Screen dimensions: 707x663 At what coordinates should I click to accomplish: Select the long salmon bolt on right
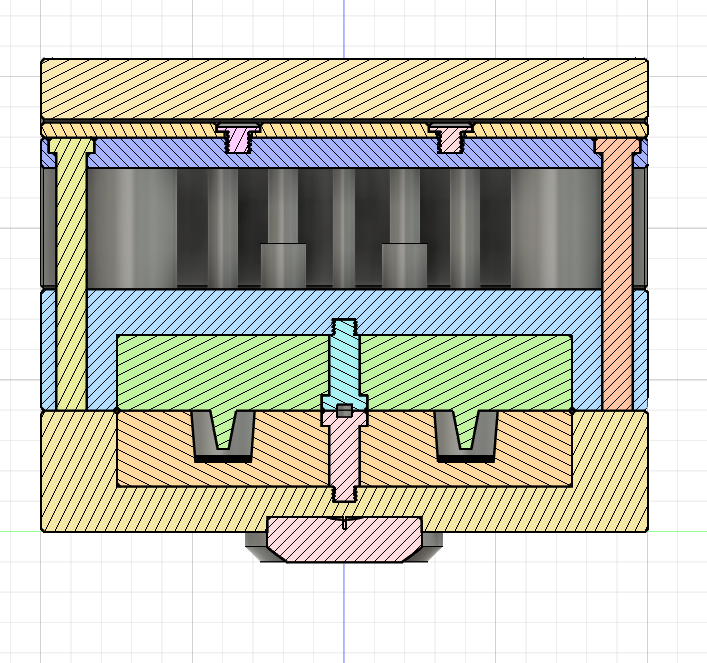coord(618,274)
